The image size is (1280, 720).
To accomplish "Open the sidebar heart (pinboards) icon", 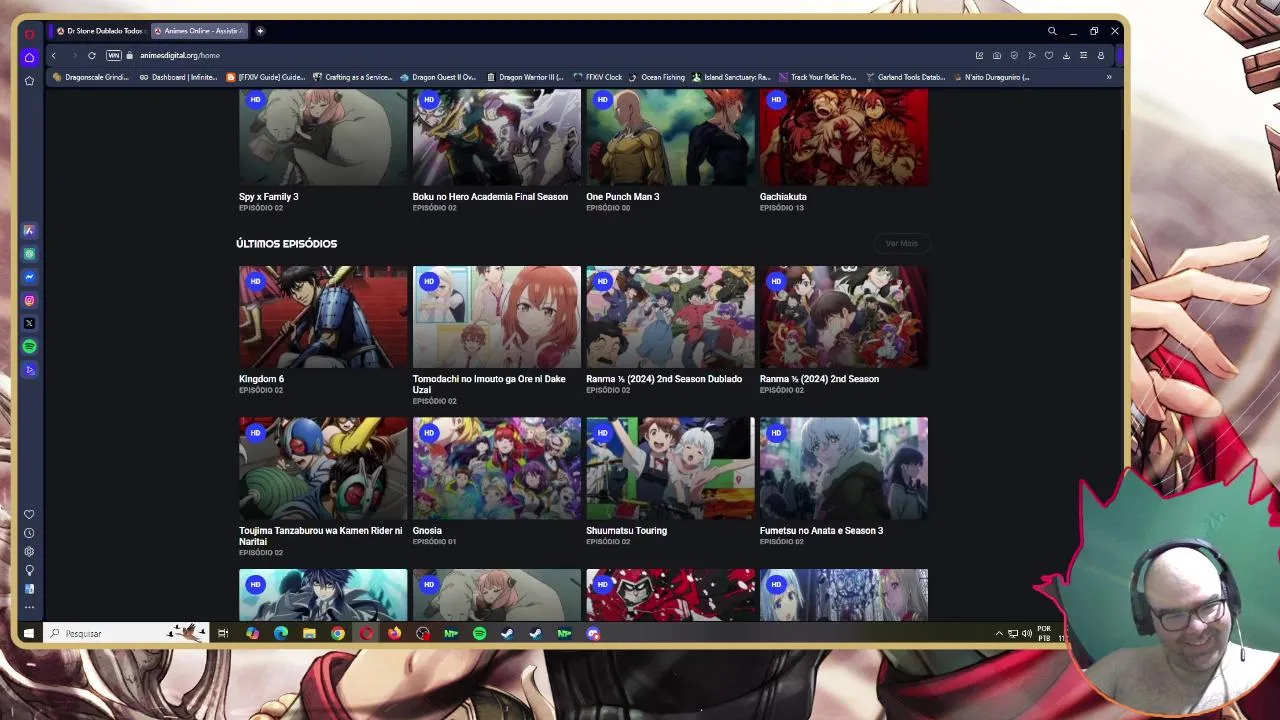I will tap(29, 514).
